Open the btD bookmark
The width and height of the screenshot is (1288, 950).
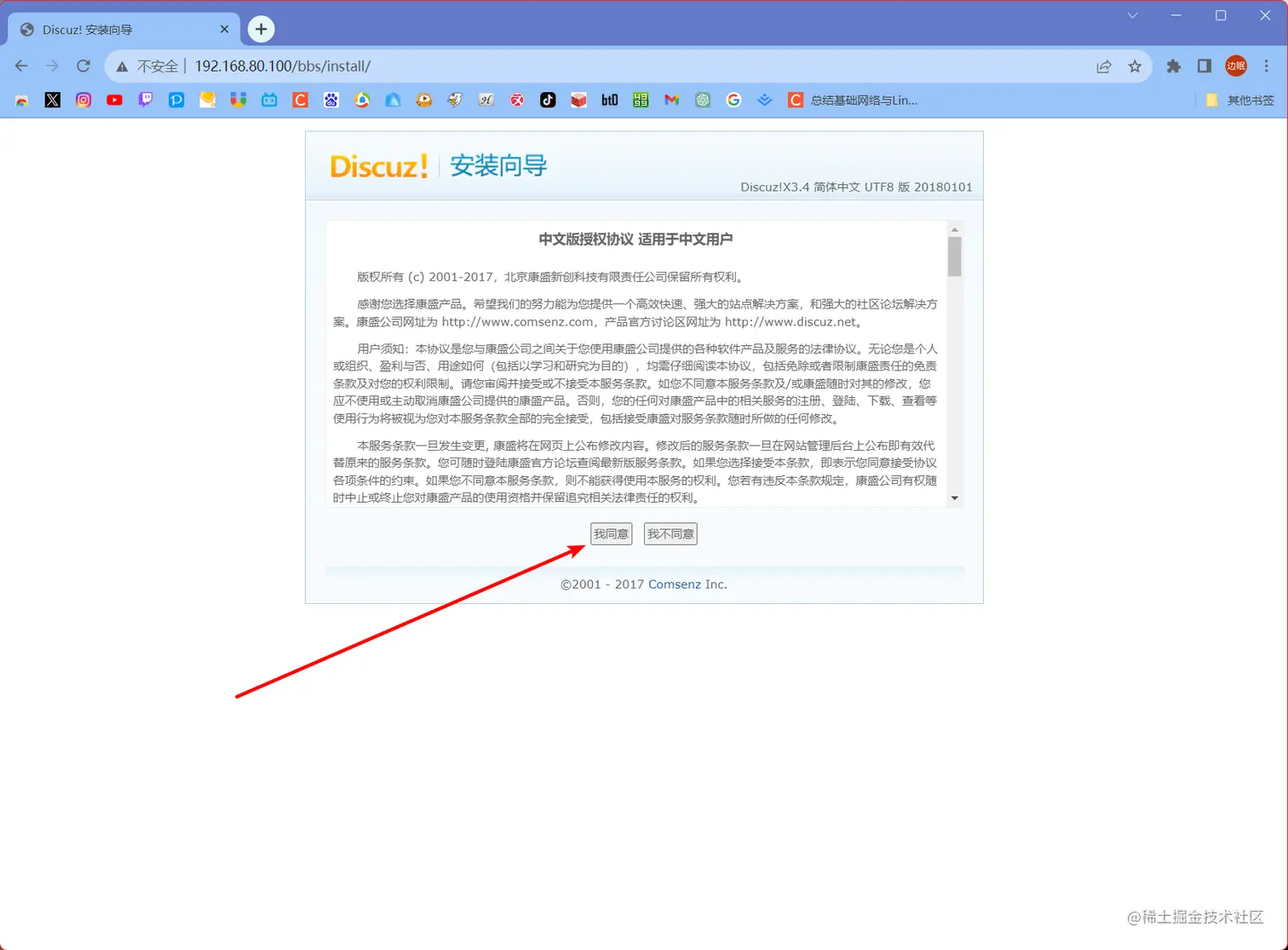pyautogui.click(x=610, y=100)
